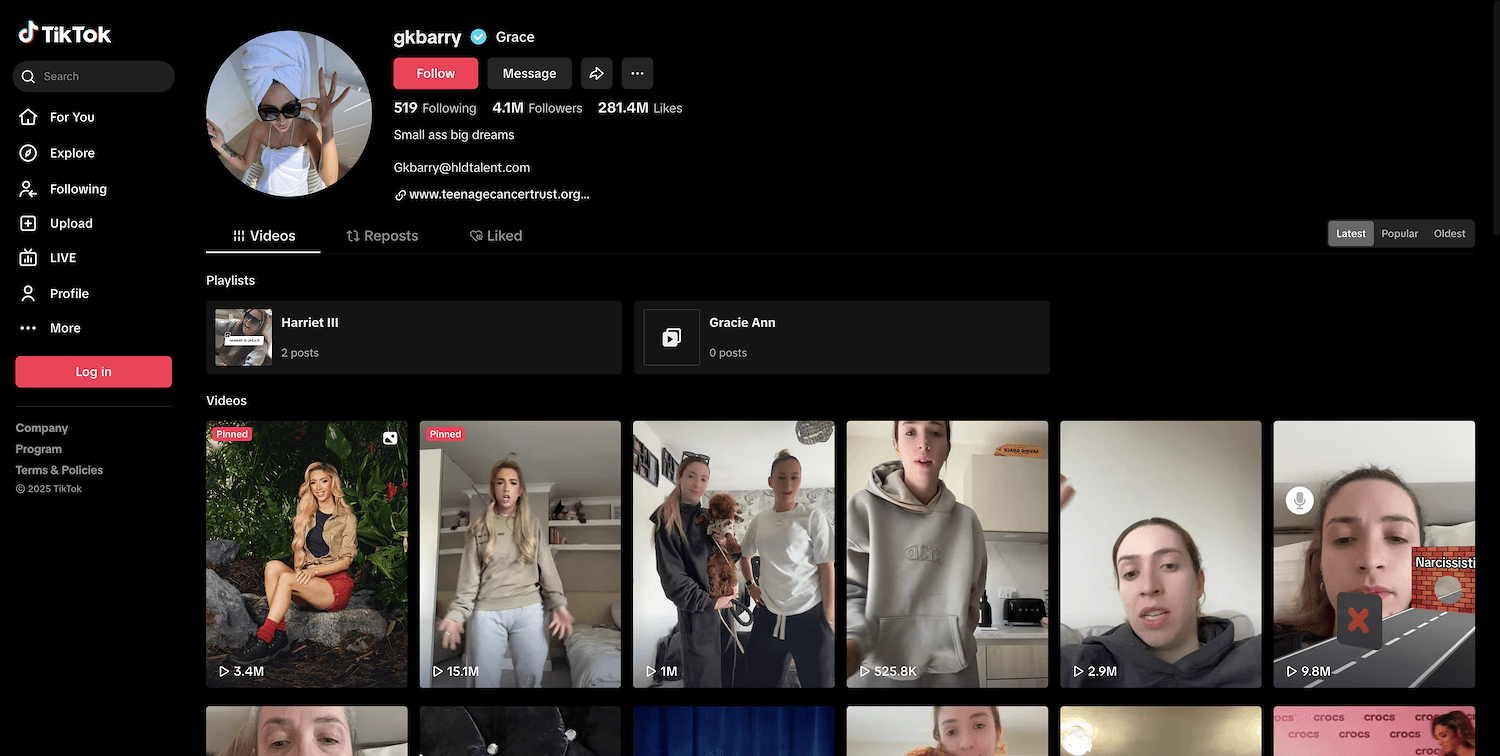Follow the gkbarry account
Viewport: 1500px width, 756px height.
435,73
